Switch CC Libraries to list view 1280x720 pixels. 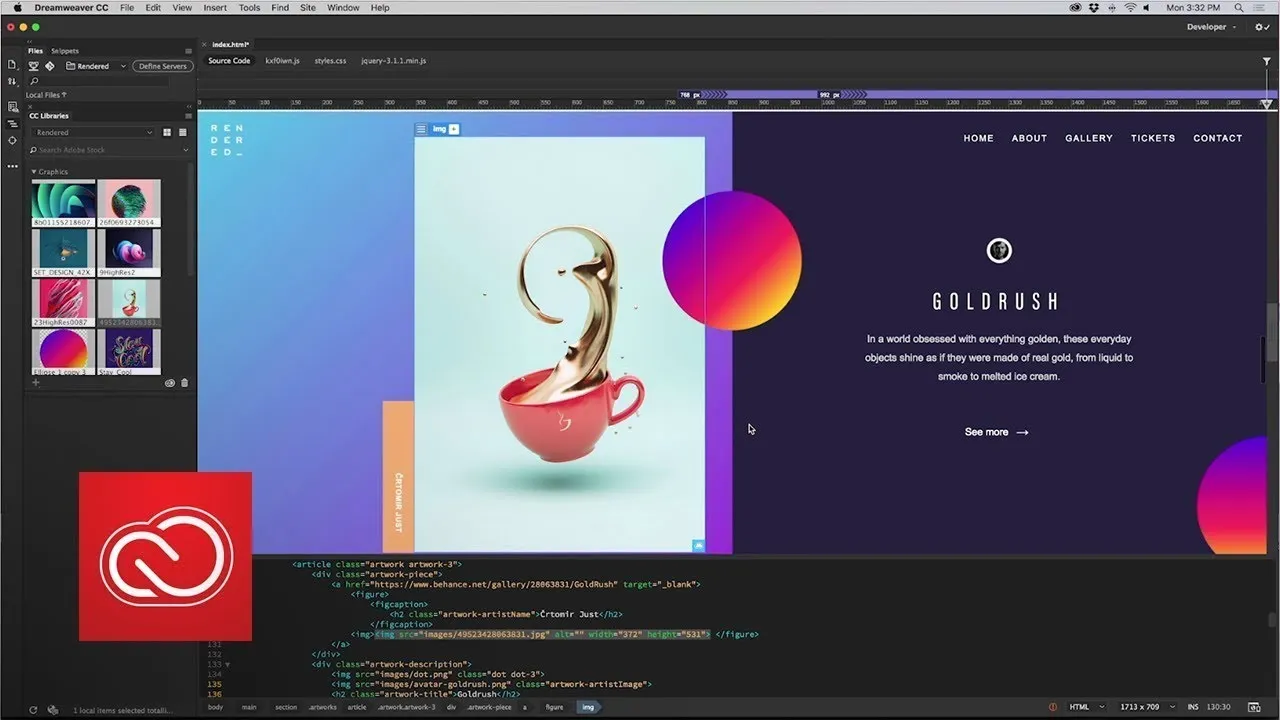(183, 132)
